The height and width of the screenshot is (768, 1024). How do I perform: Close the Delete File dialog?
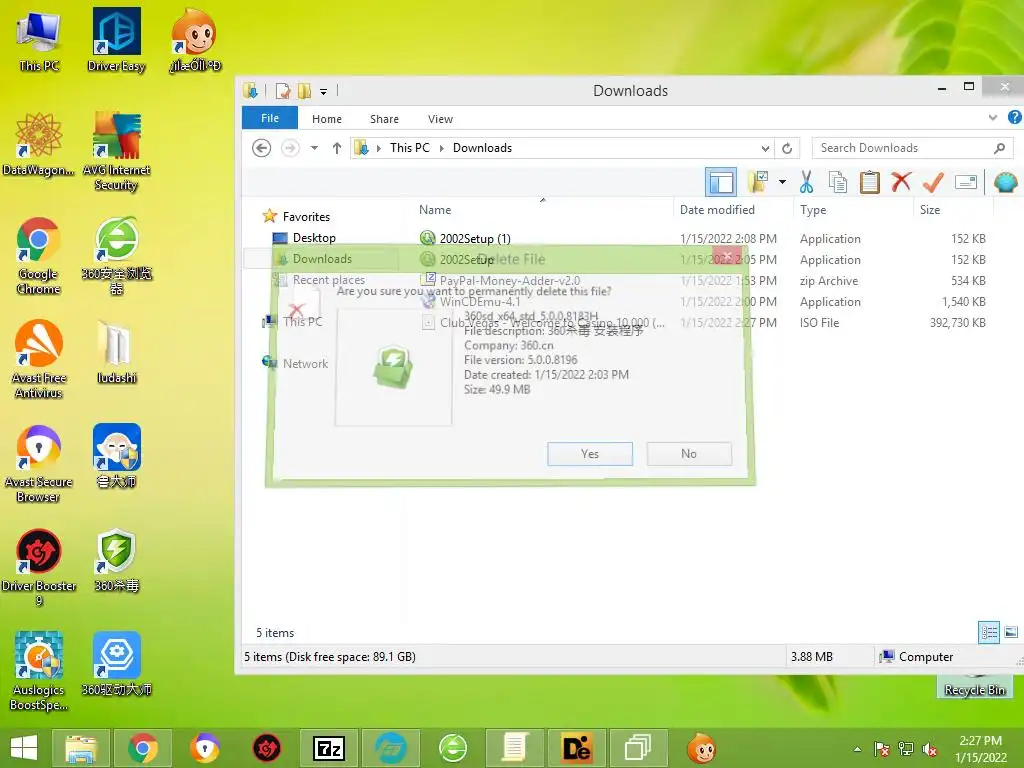[727, 255]
